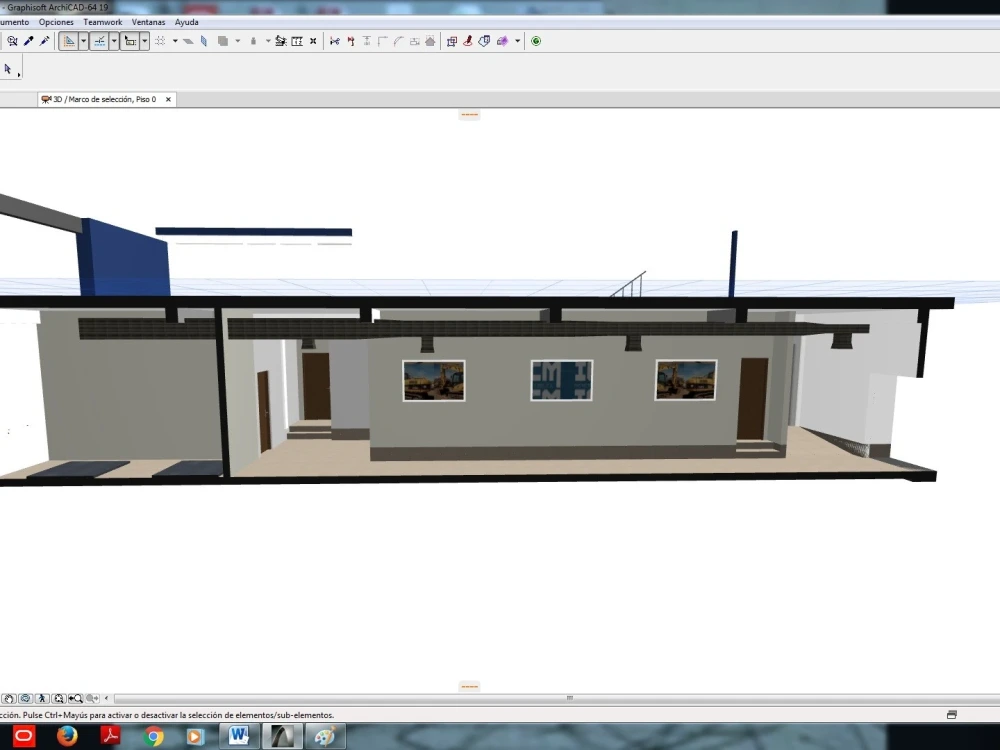This screenshot has height=750, width=1000.
Task: Select the 3D / Marco de selección tab
Action: pos(105,99)
